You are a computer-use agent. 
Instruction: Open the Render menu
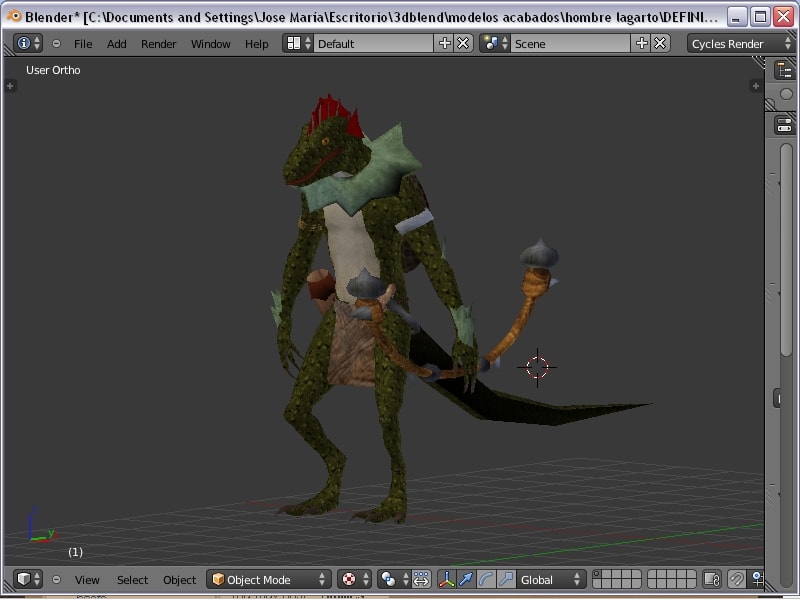[158, 43]
